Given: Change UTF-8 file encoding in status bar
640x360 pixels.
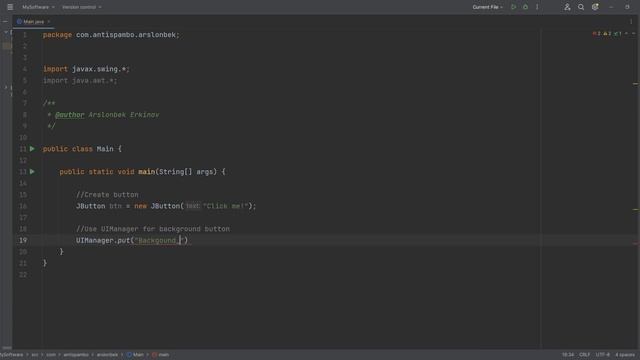Looking at the screenshot, I should [x=602, y=355].
